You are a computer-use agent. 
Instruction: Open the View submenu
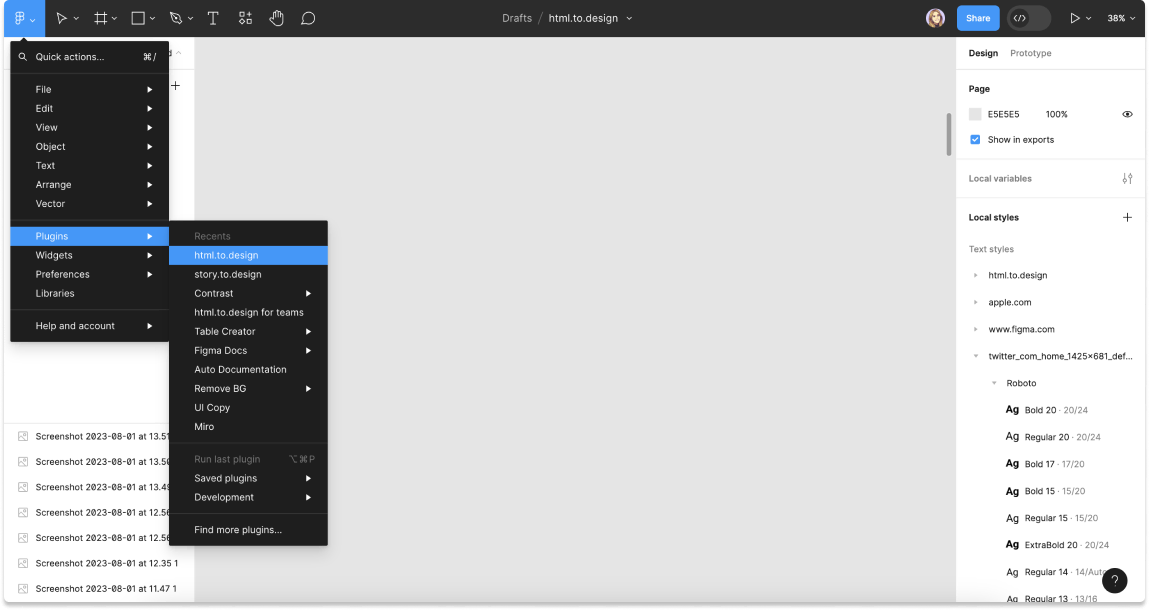click(x=89, y=128)
